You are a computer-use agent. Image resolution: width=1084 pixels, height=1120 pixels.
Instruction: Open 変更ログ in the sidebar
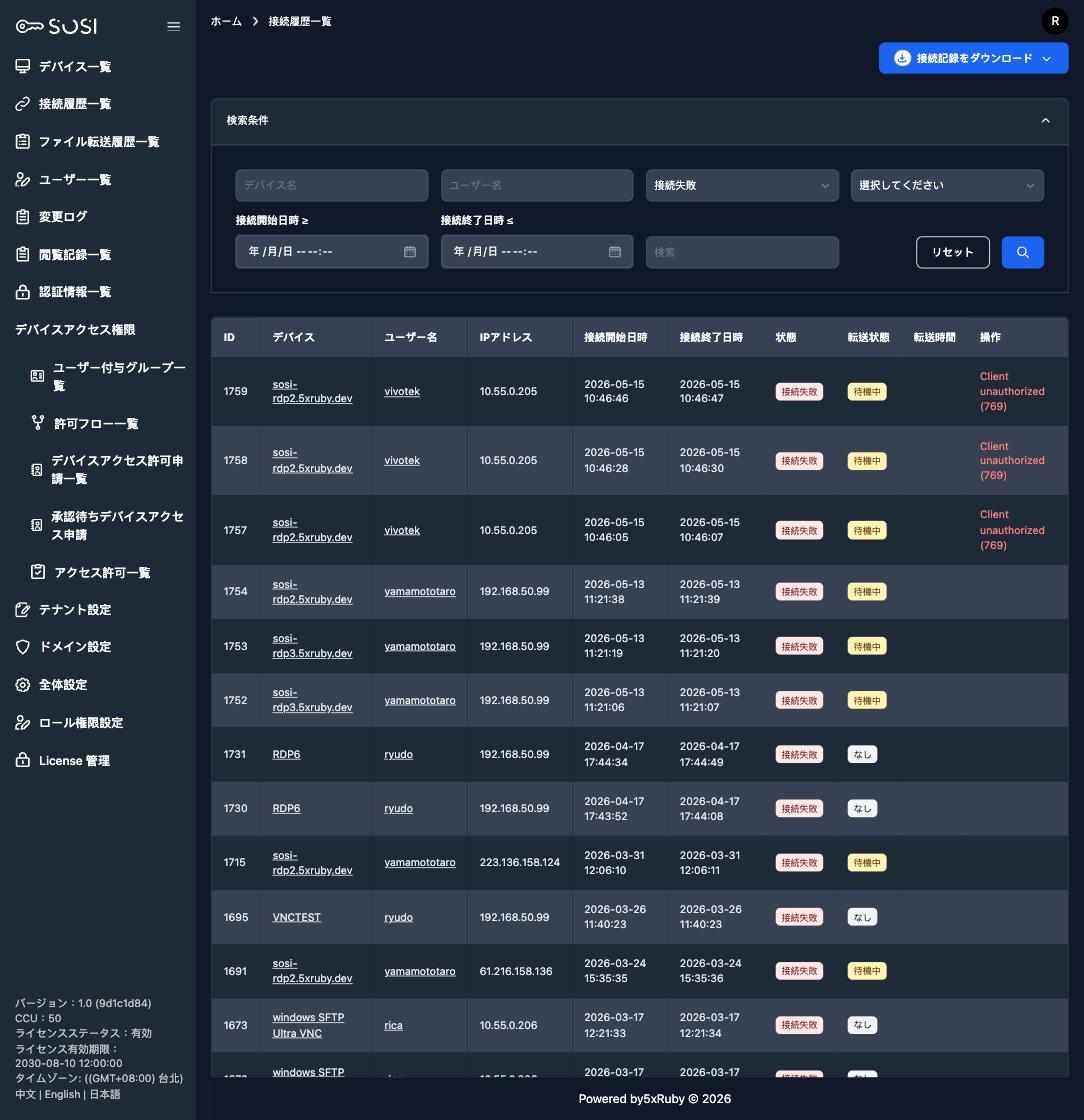pos(63,216)
